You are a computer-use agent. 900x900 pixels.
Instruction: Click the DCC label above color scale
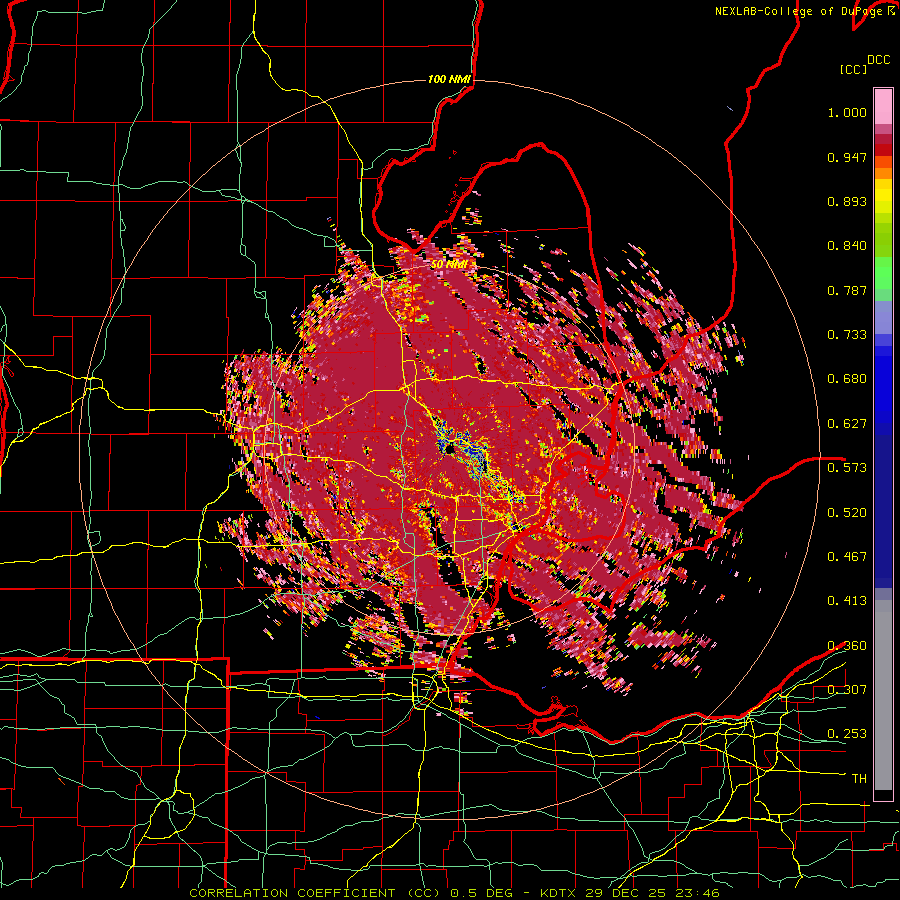click(878, 60)
